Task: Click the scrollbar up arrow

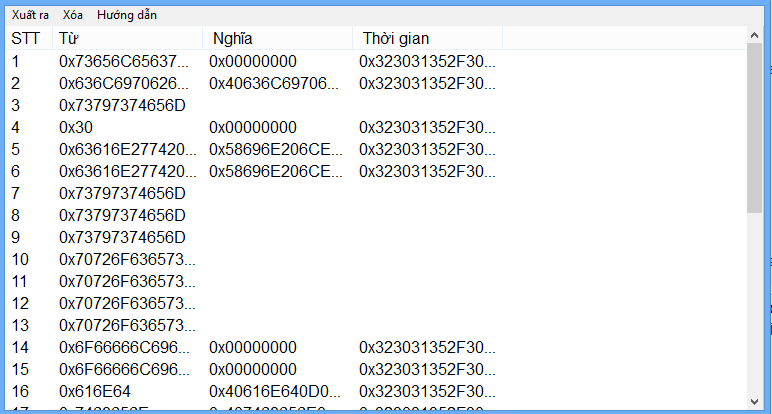Action: [x=754, y=35]
